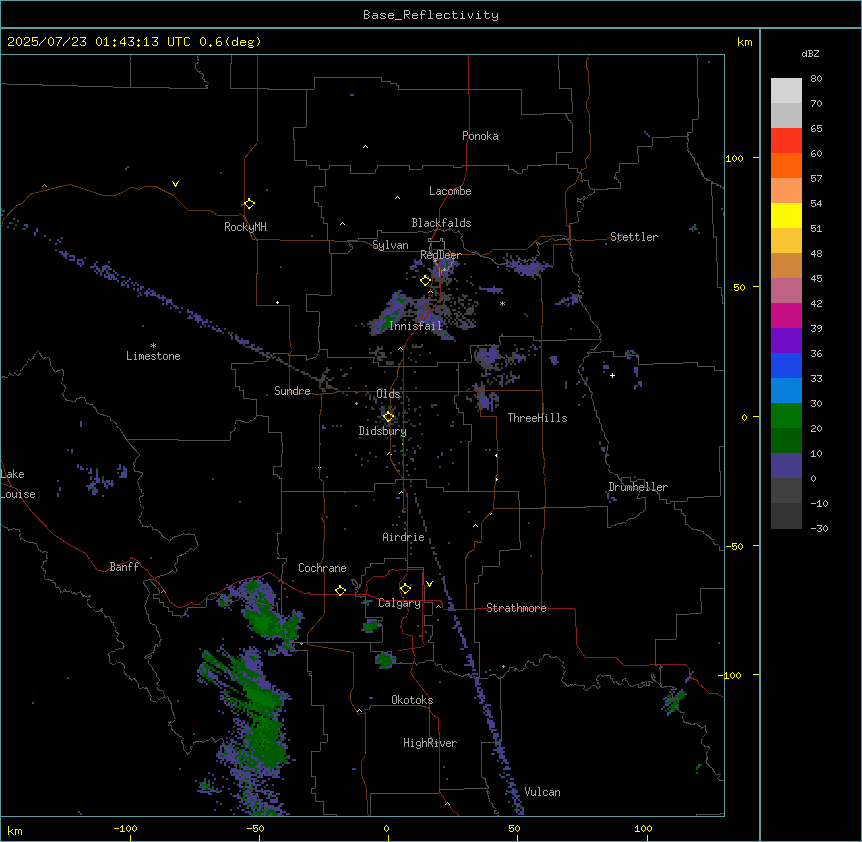Select the Drumheller label
Image resolution: width=862 pixels, height=842 pixels.
click(x=638, y=487)
